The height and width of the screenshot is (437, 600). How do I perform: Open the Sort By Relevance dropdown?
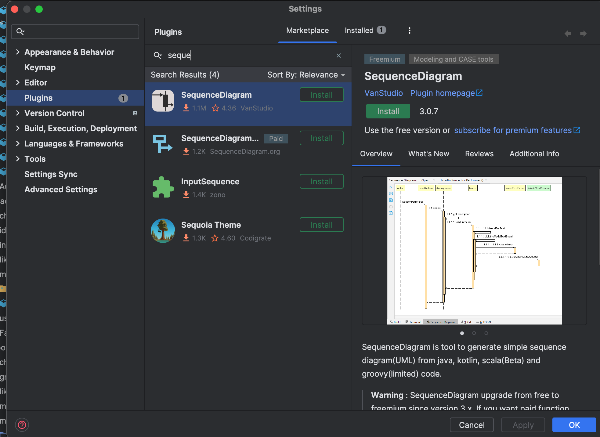click(x=306, y=75)
